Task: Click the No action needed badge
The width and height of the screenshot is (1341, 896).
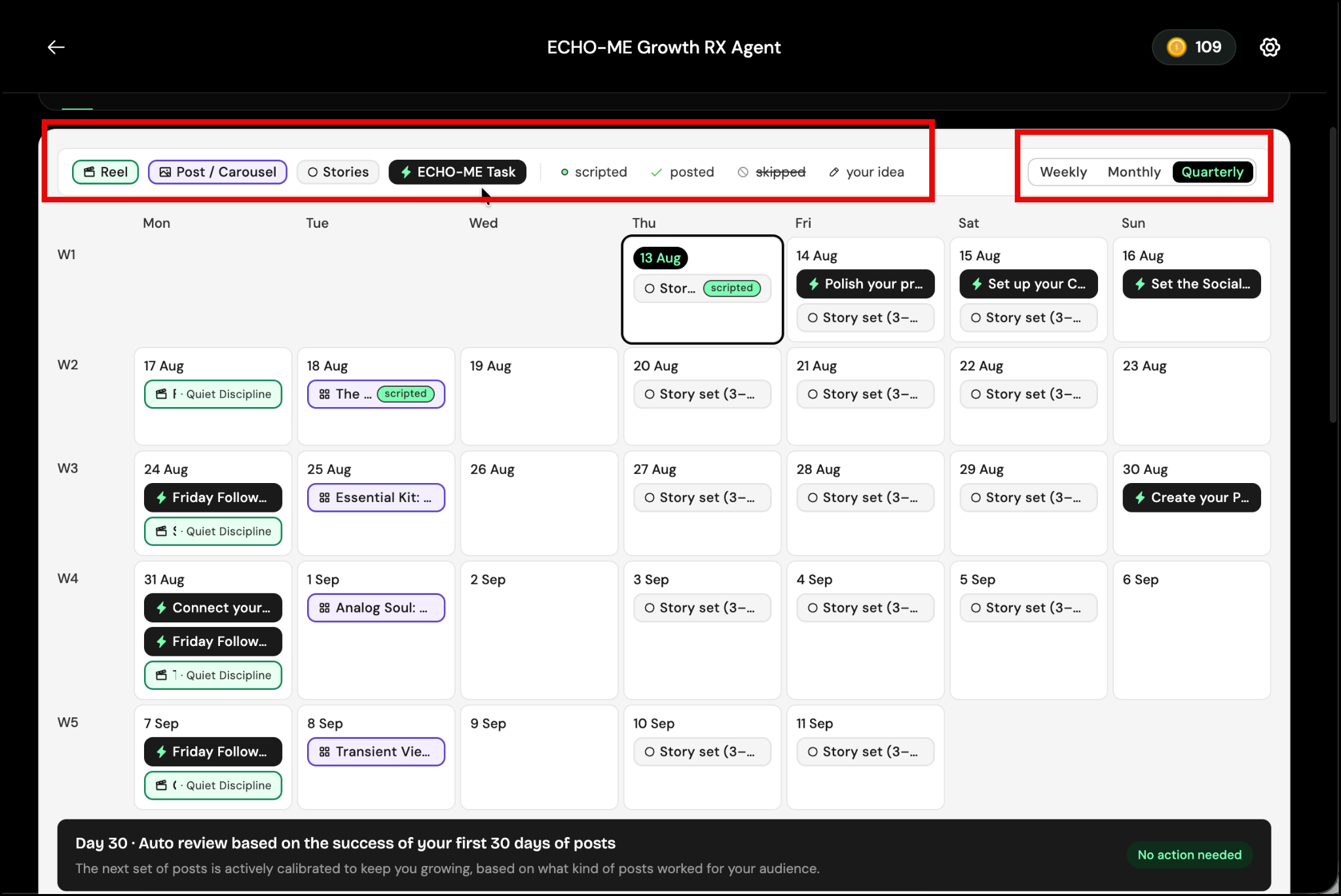Action: tap(1189, 855)
